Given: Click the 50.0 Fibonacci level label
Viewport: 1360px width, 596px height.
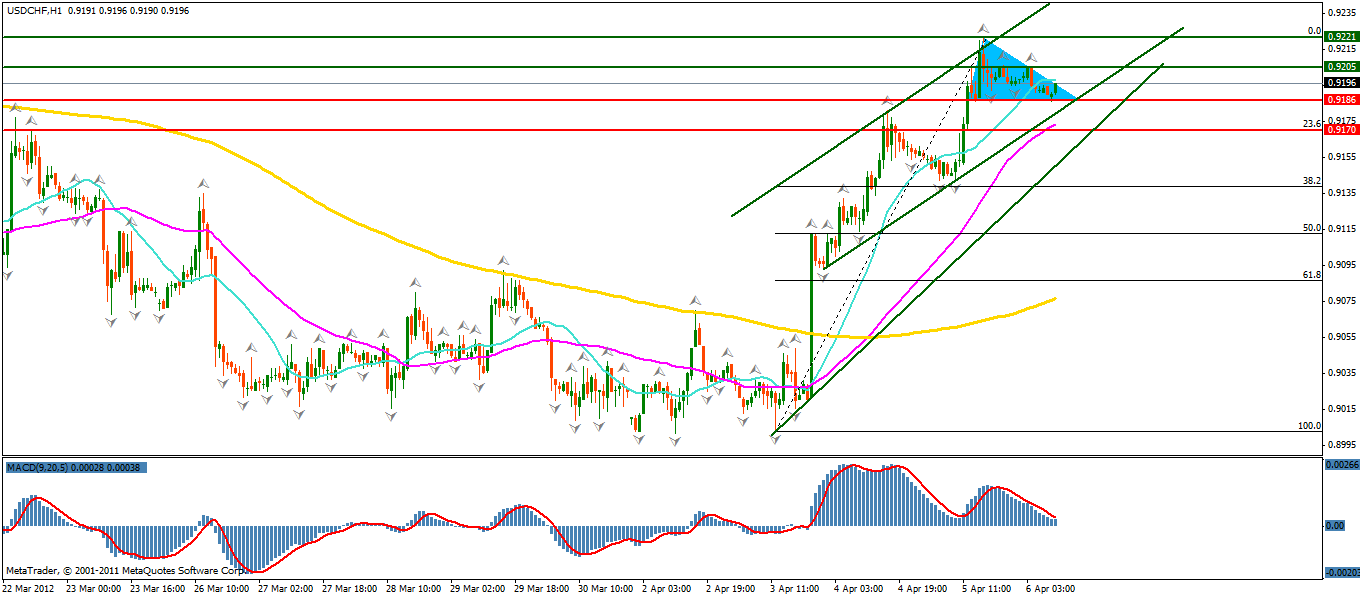Looking at the screenshot, I should pos(1311,228).
